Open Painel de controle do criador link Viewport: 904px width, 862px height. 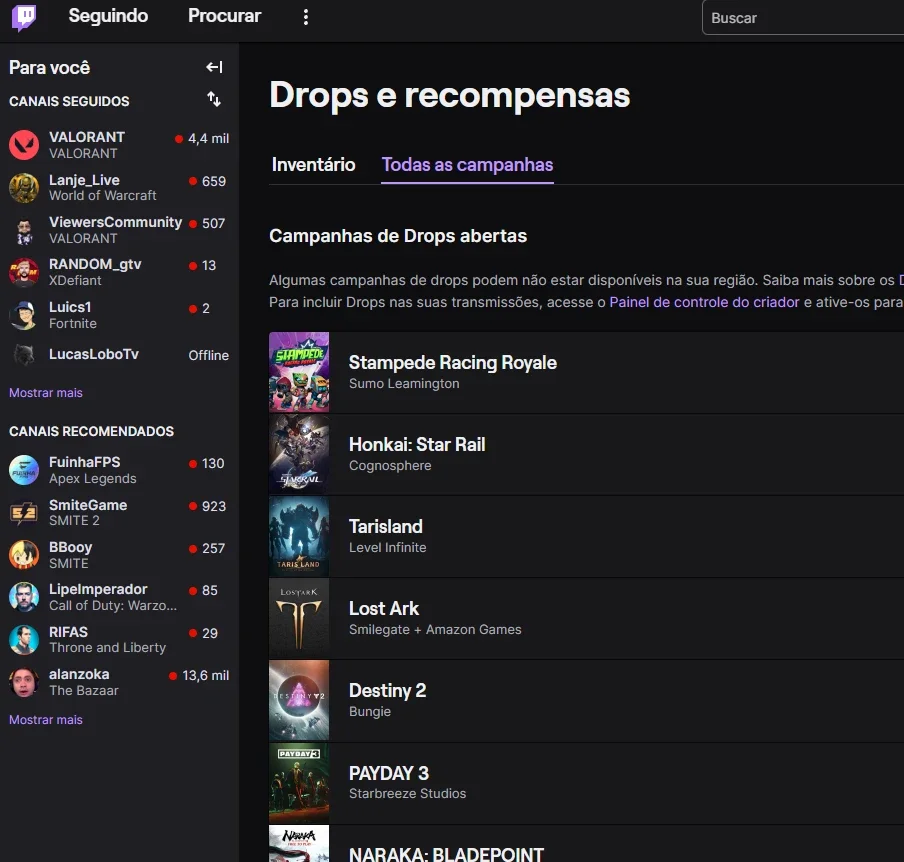704,302
